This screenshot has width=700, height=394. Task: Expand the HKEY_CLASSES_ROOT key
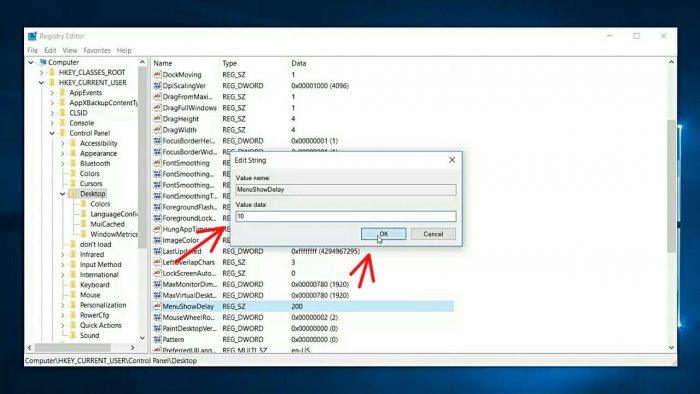tap(42, 72)
